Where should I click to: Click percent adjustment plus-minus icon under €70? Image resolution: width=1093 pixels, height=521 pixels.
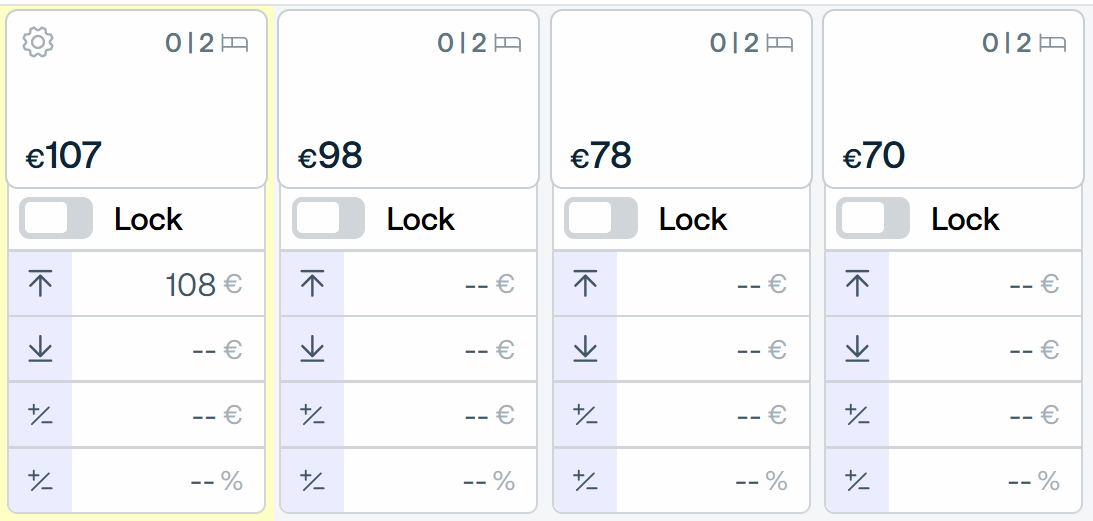[857, 481]
